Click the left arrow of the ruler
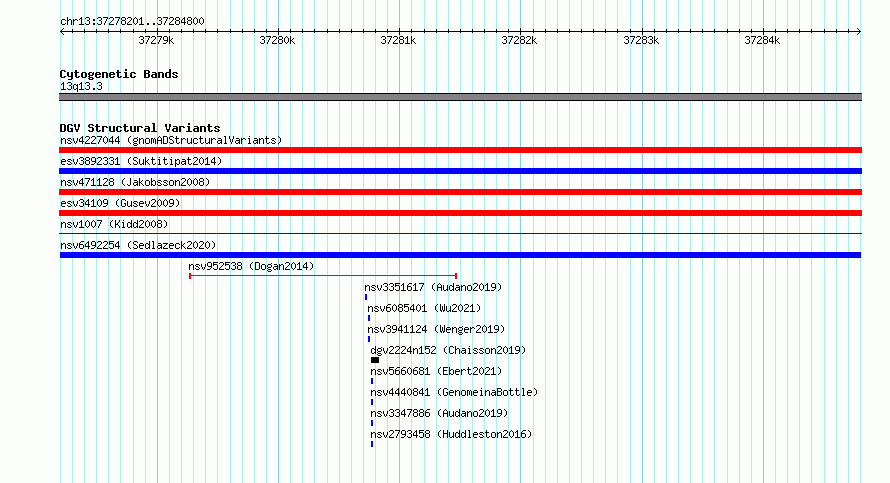890x483 pixels. click(62, 31)
